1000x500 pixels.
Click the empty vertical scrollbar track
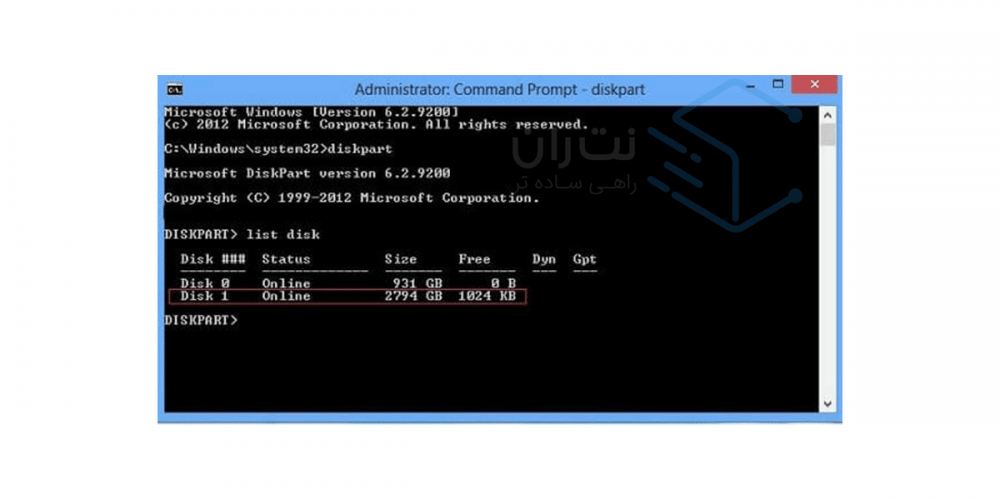(x=827, y=271)
